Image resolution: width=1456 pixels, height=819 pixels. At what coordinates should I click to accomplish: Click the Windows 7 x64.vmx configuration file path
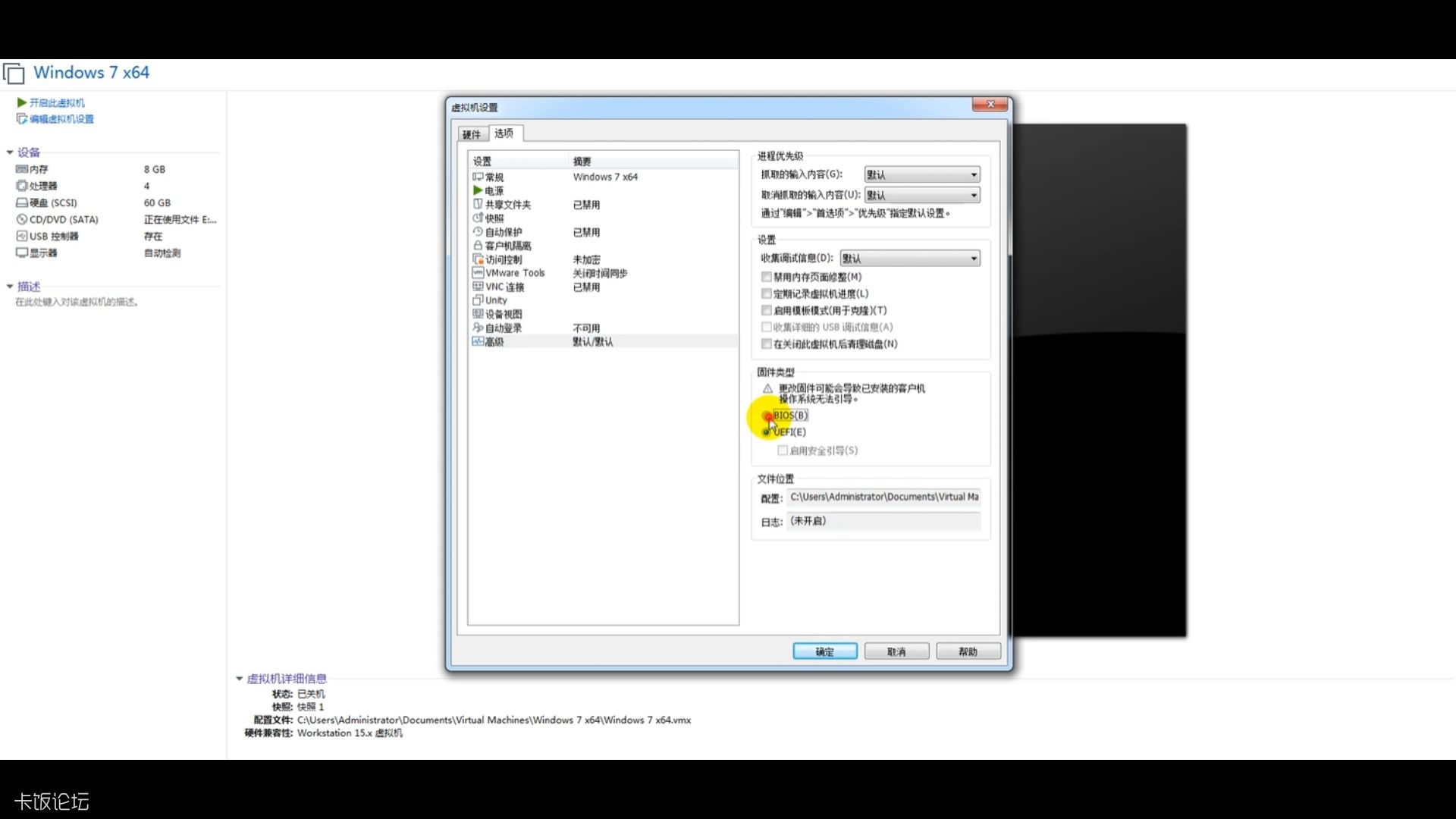point(494,720)
